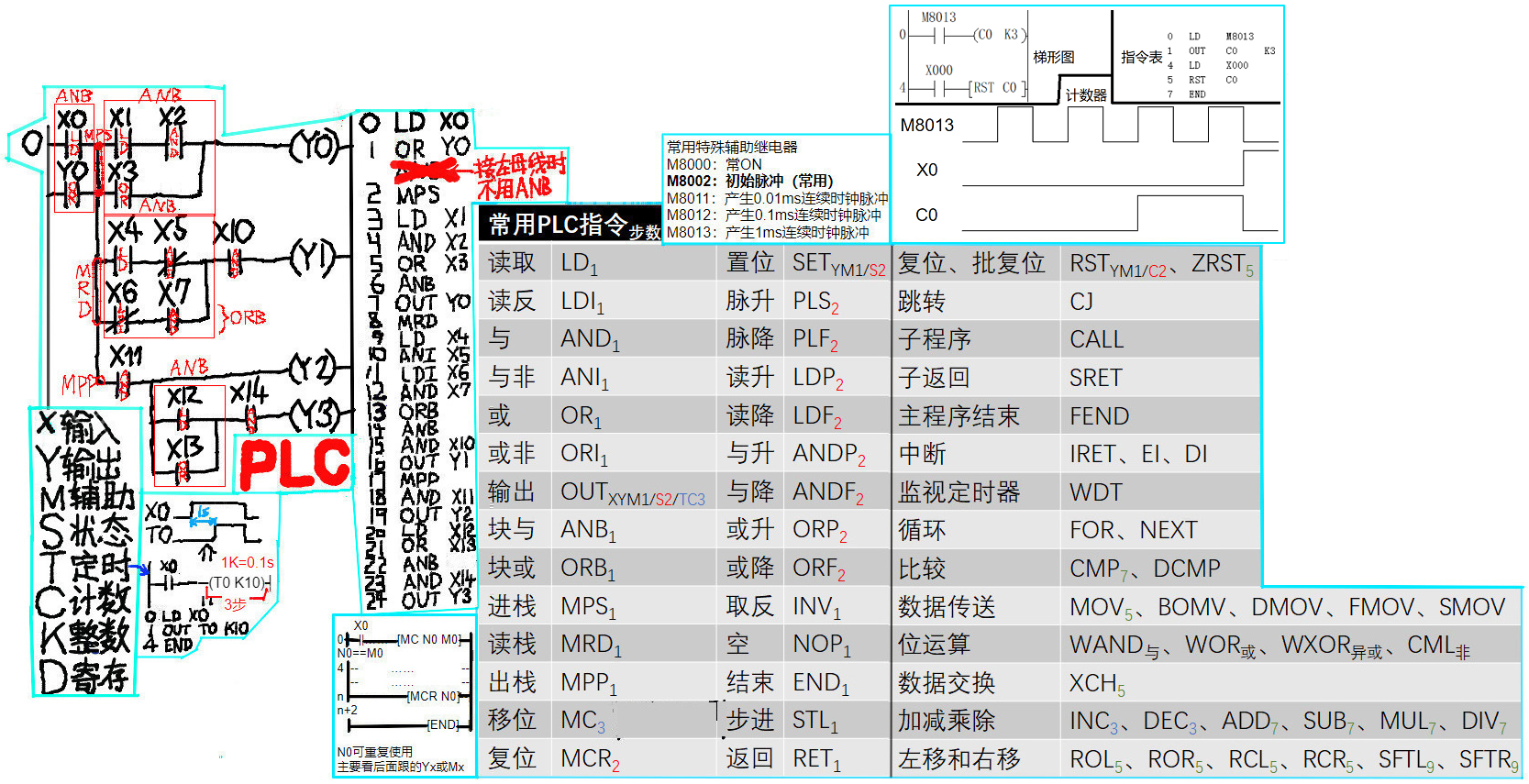Select the XCH instruction cell
1529x784 pixels.
coord(1291,682)
